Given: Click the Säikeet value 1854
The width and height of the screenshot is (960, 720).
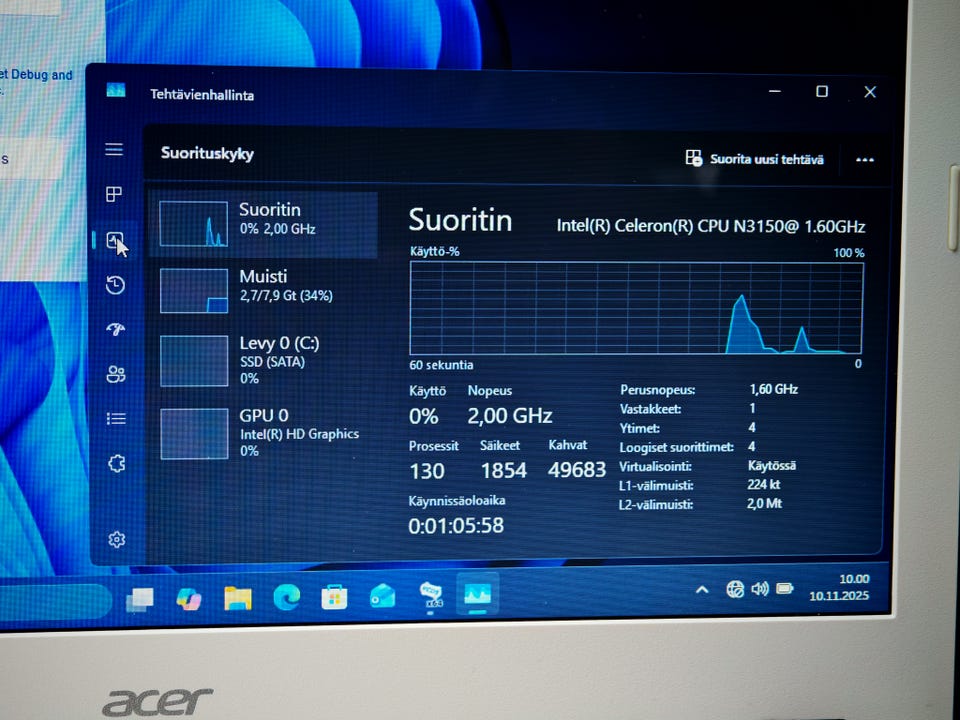Looking at the screenshot, I should 503,470.
